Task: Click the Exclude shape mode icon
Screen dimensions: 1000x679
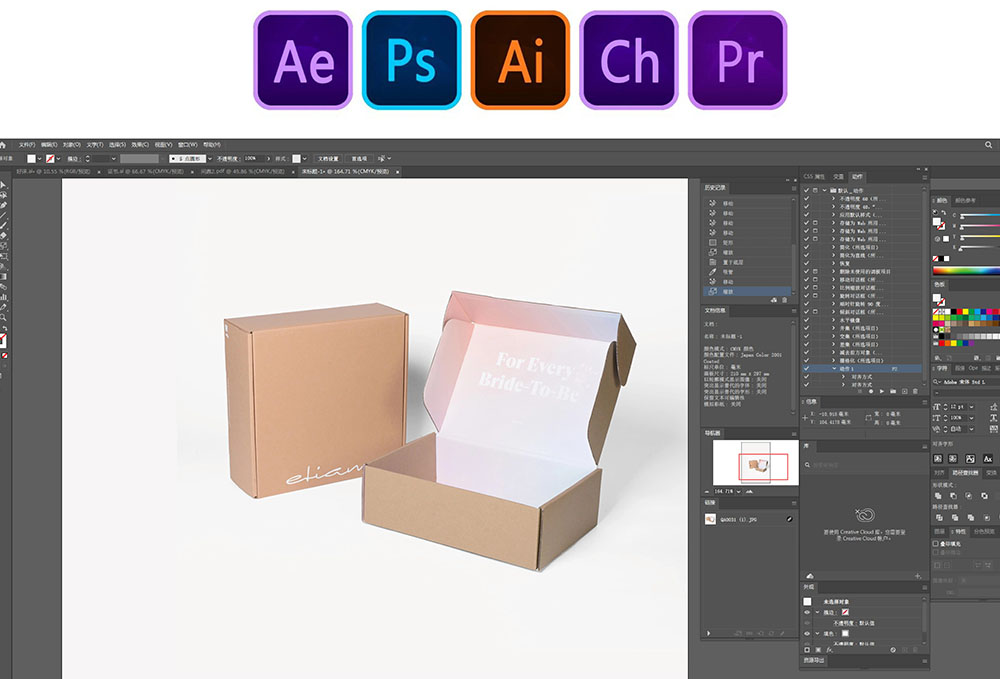Action: (984, 495)
